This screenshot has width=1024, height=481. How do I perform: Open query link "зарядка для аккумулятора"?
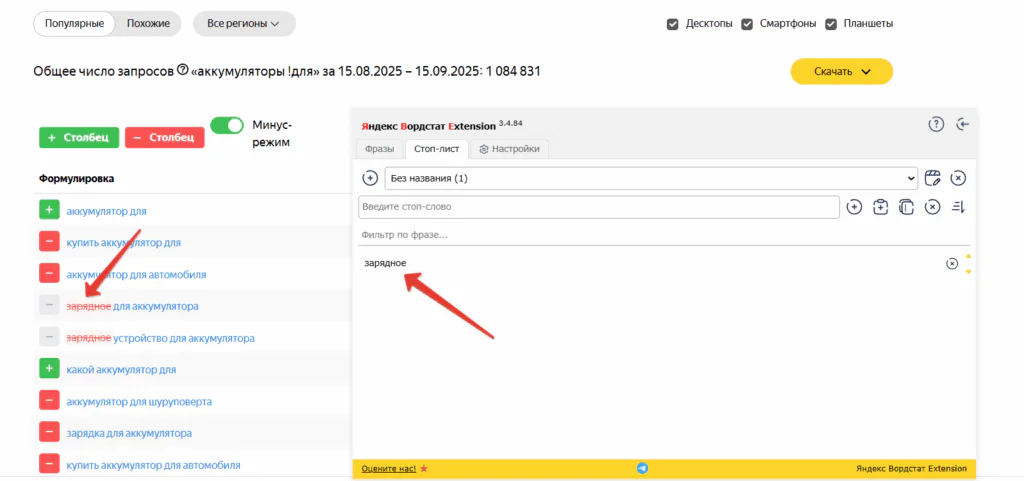coord(129,433)
